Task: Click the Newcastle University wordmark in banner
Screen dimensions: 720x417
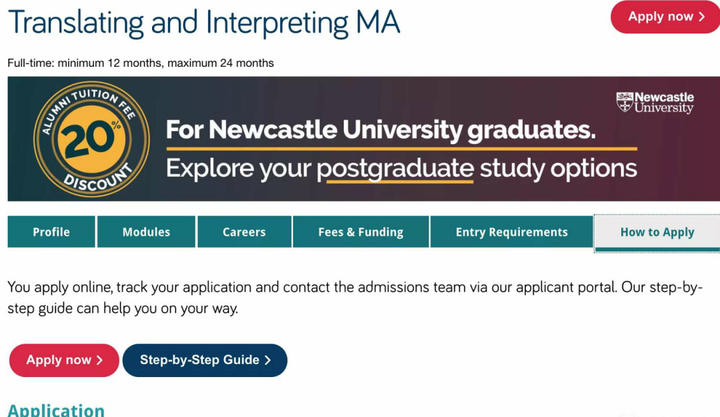Action: (x=664, y=102)
